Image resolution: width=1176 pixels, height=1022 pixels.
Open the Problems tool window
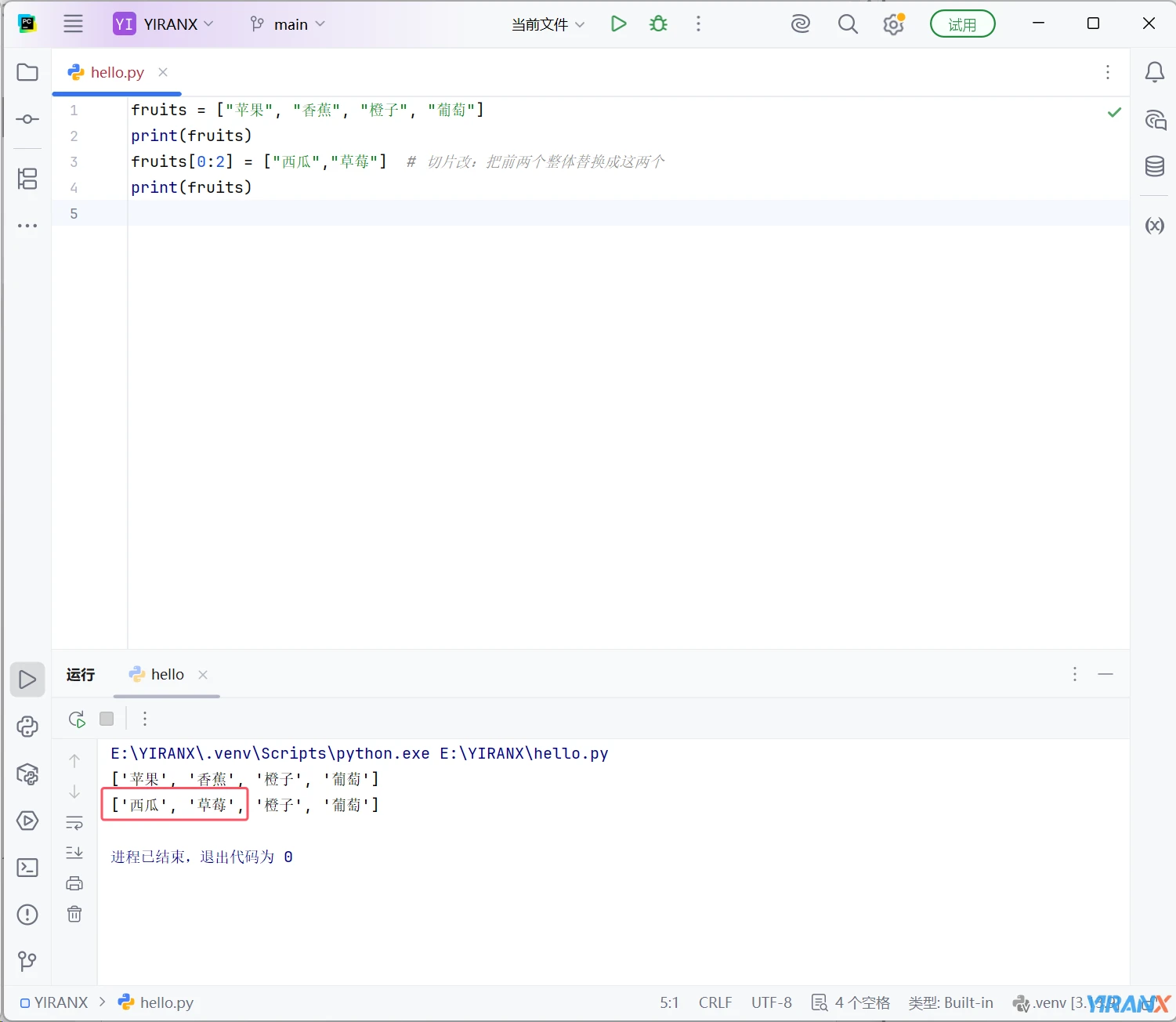pos(27,915)
